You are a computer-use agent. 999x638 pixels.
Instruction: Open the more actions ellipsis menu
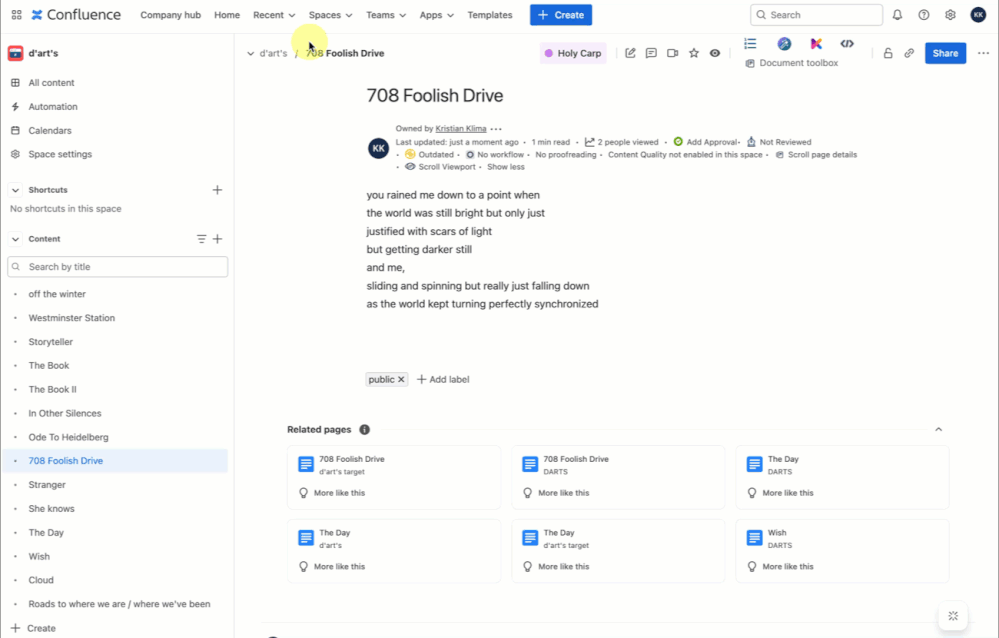pyautogui.click(x=983, y=53)
